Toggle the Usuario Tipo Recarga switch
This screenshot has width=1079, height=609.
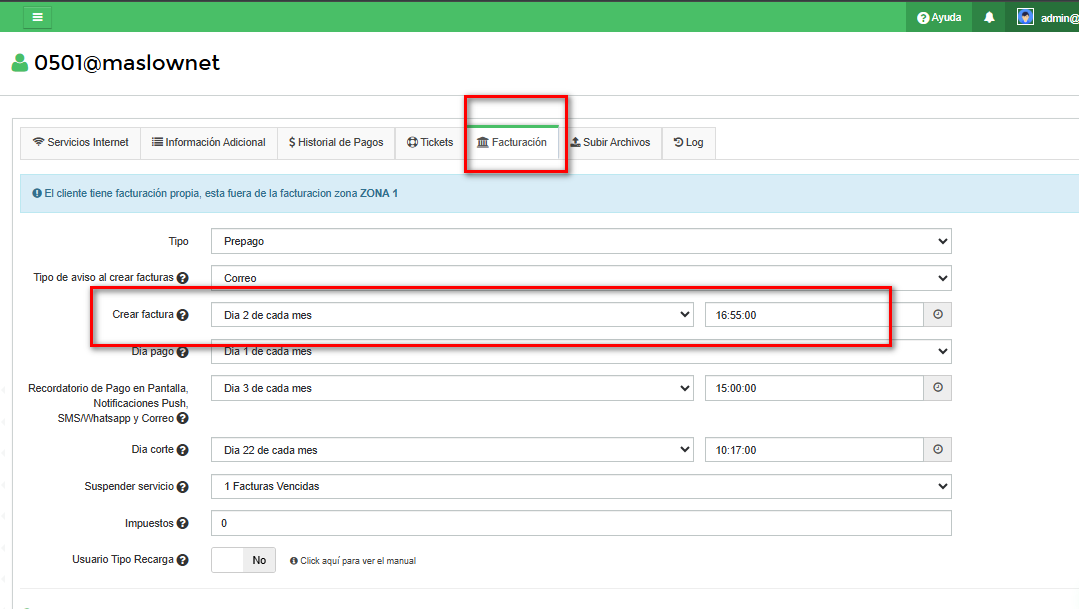[x=245, y=560]
